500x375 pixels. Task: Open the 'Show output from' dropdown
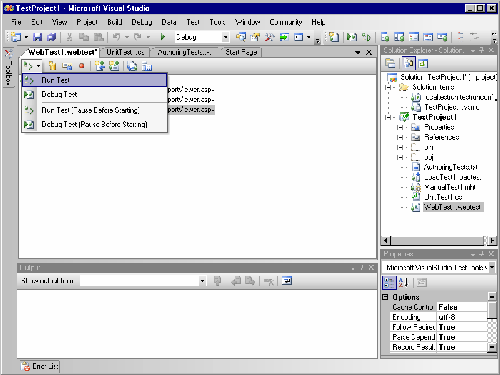(x=202, y=281)
